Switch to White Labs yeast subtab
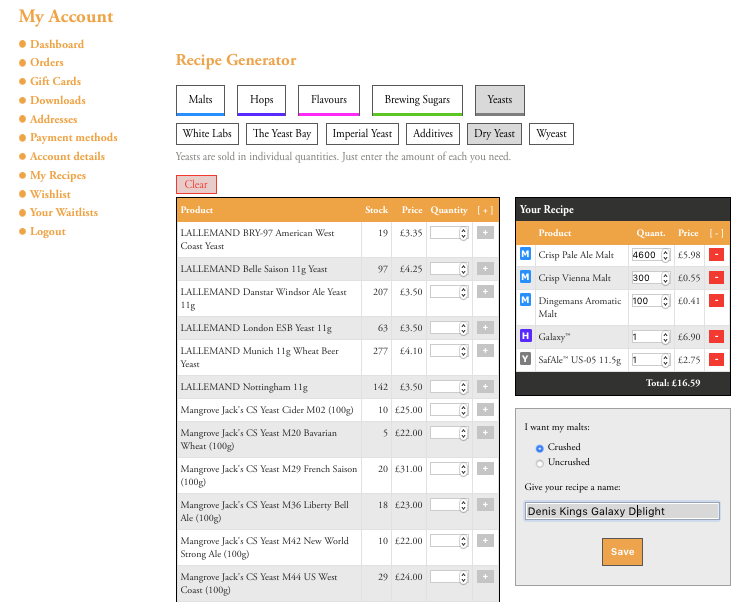The height and width of the screenshot is (602, 747). [207, 134]
